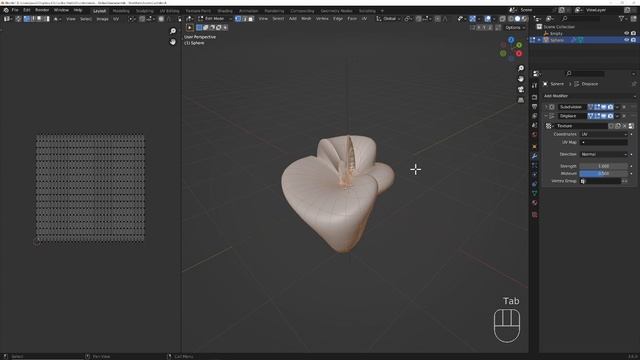This screenshot has height=360, width=640.
Task: Open the Edit Mode dropdown
Action: tap(215, 19)
